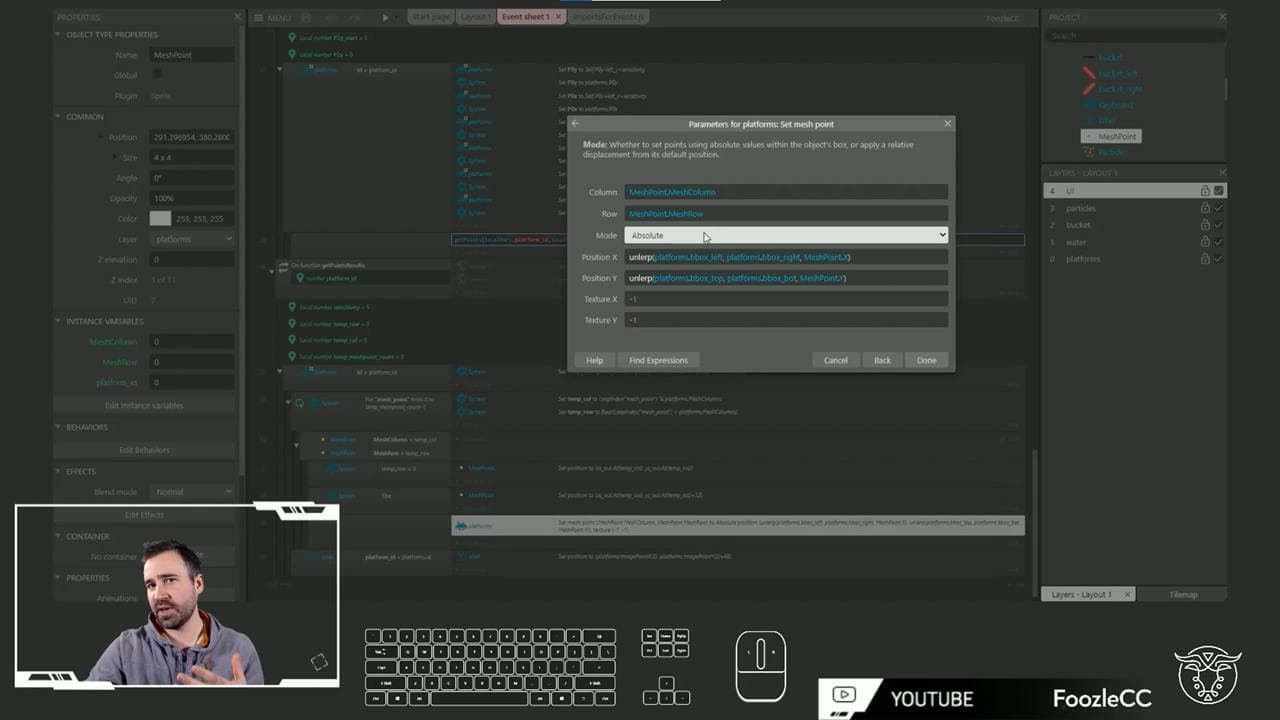
Task: Toggle the Global checkbox
Action: pyautogui.click(x=157, y=75)
